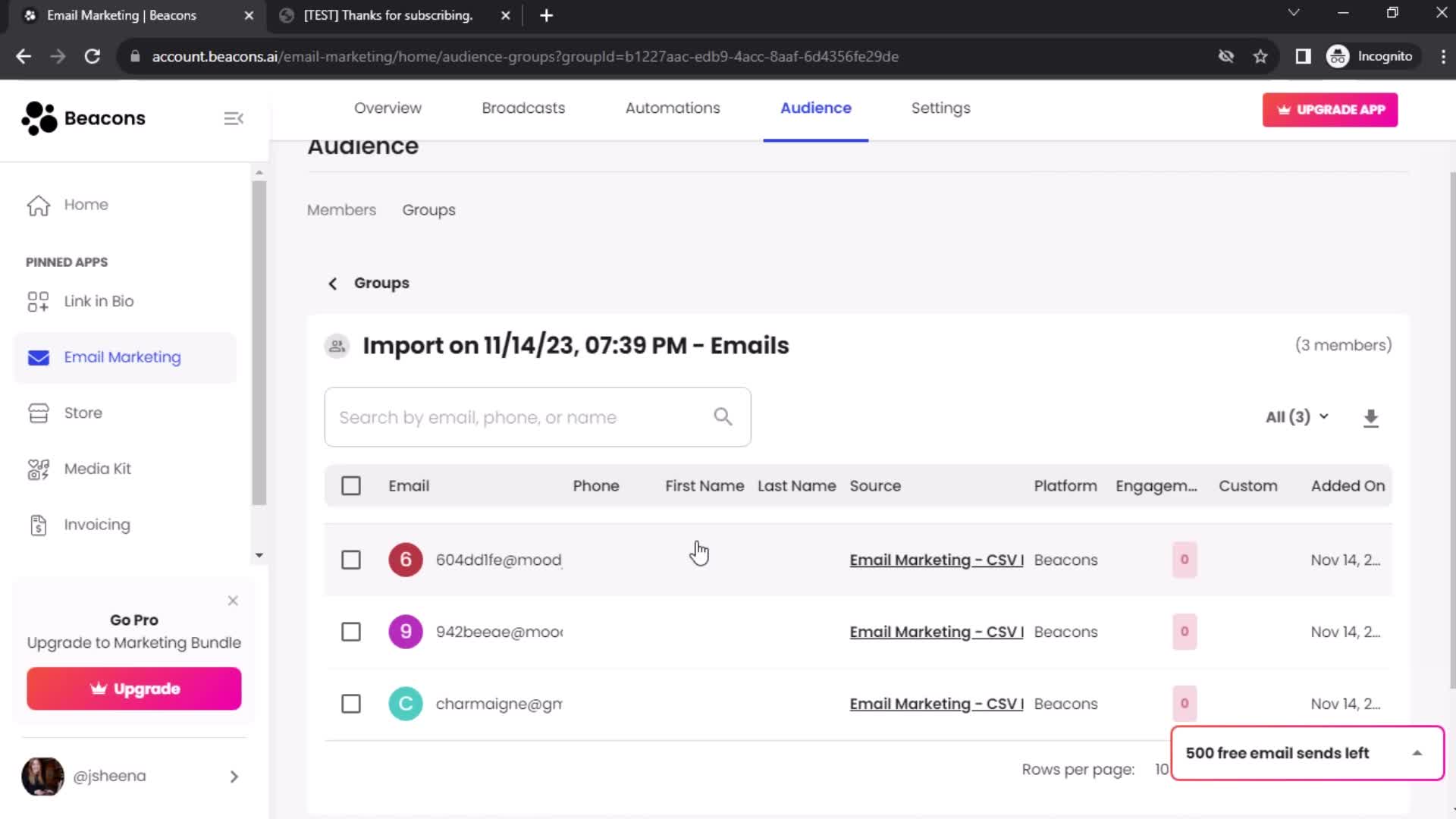Image resolution: width=1456 pixels, height=819 pixels.
Task: Go back in browser history
Action: [24, 56]
